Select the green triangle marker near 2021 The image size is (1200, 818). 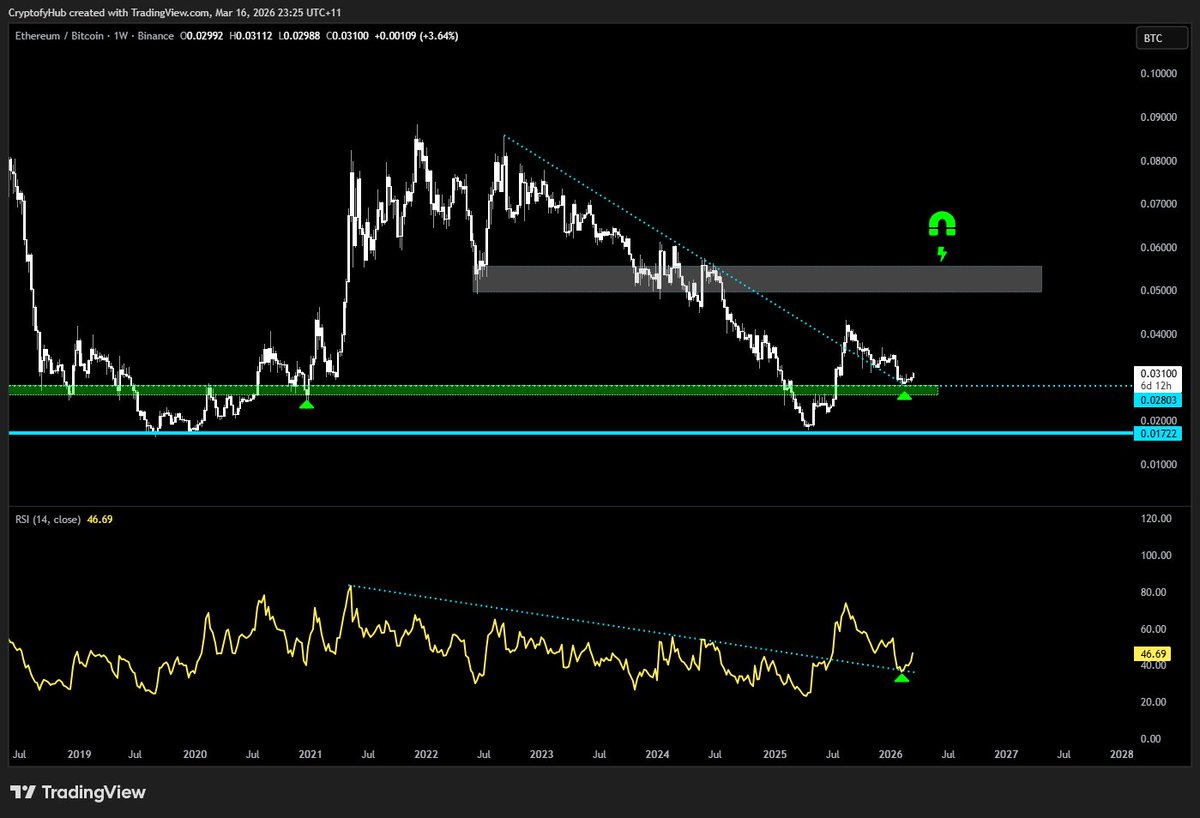[306, 402]
